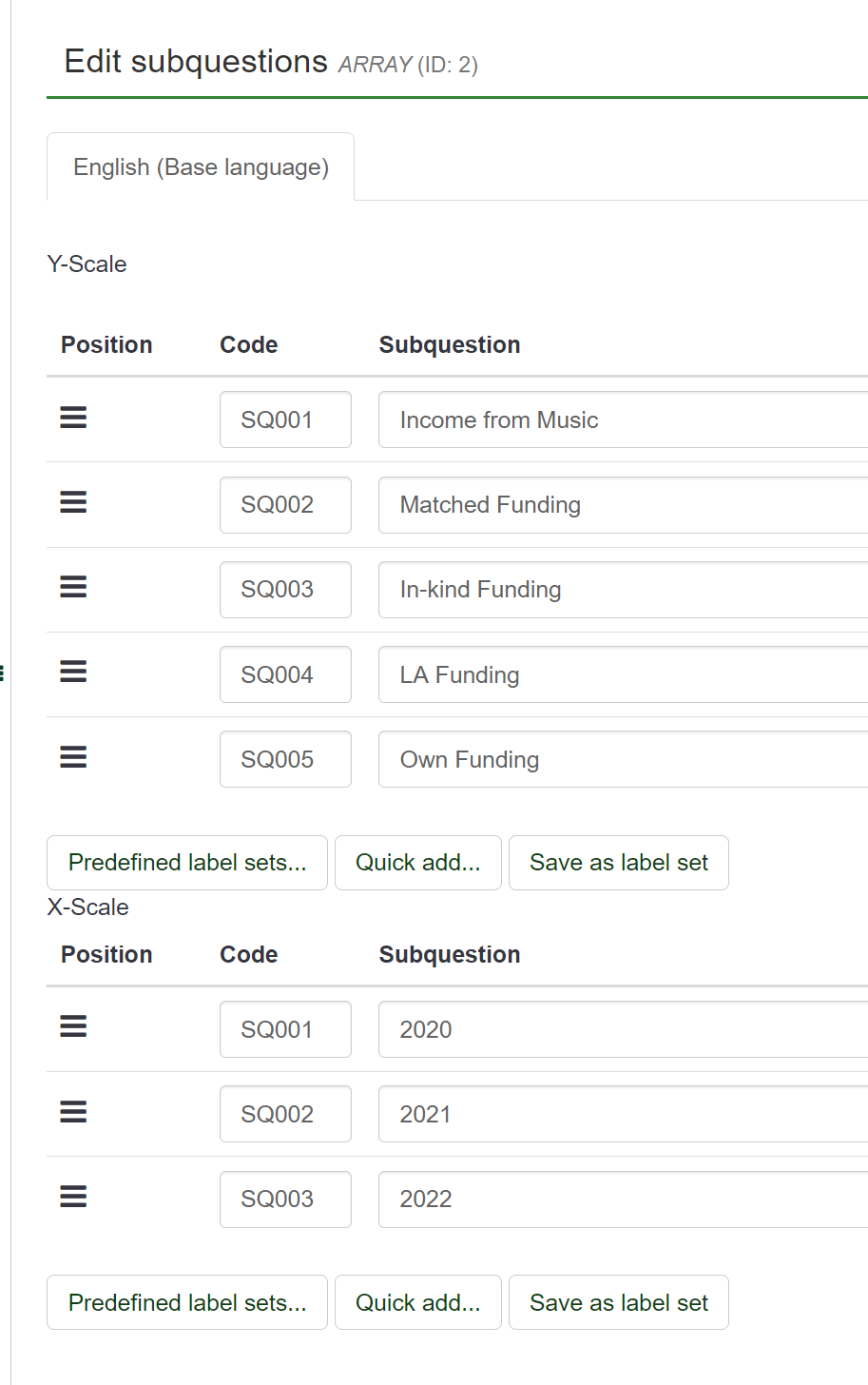The image size is (868, 1385).
Task: Click drag handle for Income from Music row
Action: [73, 418]
